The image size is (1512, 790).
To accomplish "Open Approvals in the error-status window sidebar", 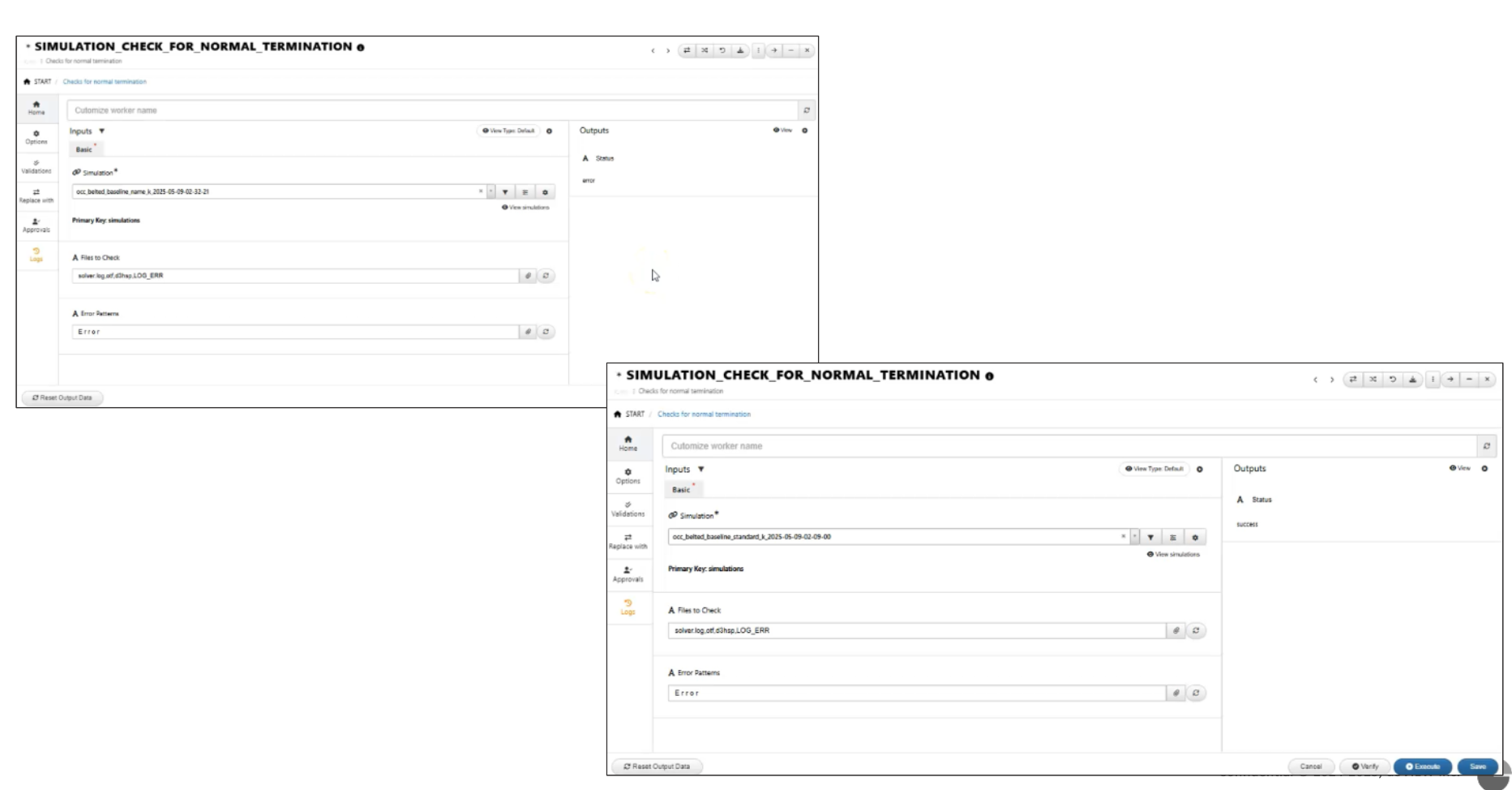I will pyautogui.click(x=36, y=225).
